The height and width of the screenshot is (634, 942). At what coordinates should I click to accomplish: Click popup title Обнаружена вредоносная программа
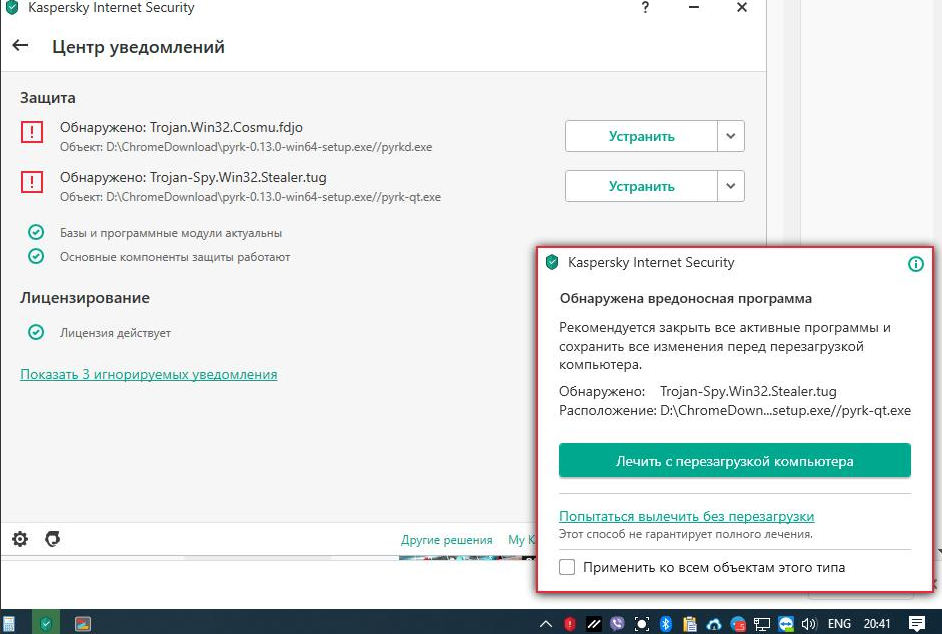tap(685, 298)
